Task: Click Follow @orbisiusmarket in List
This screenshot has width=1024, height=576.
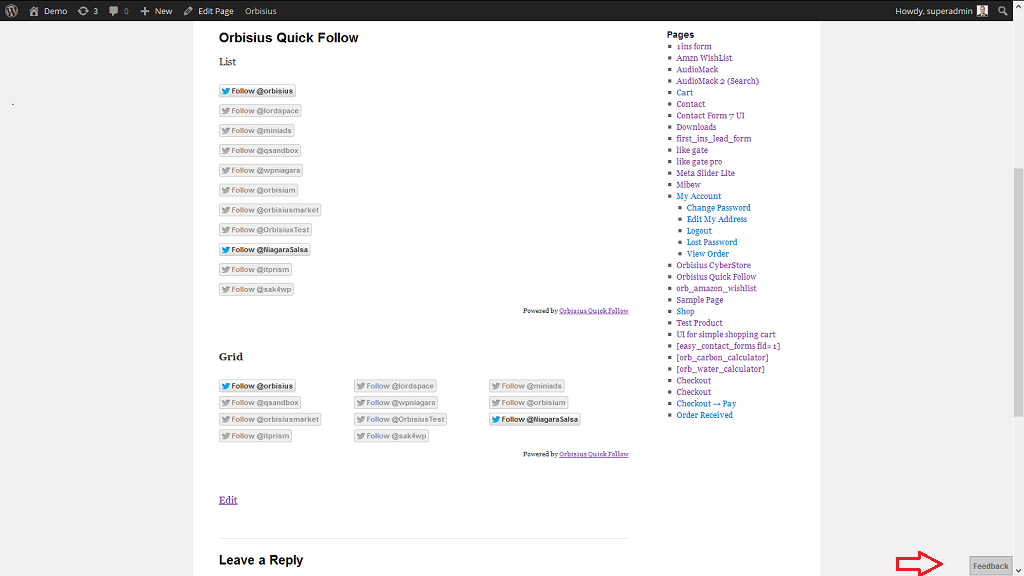Action: point(270,210)
